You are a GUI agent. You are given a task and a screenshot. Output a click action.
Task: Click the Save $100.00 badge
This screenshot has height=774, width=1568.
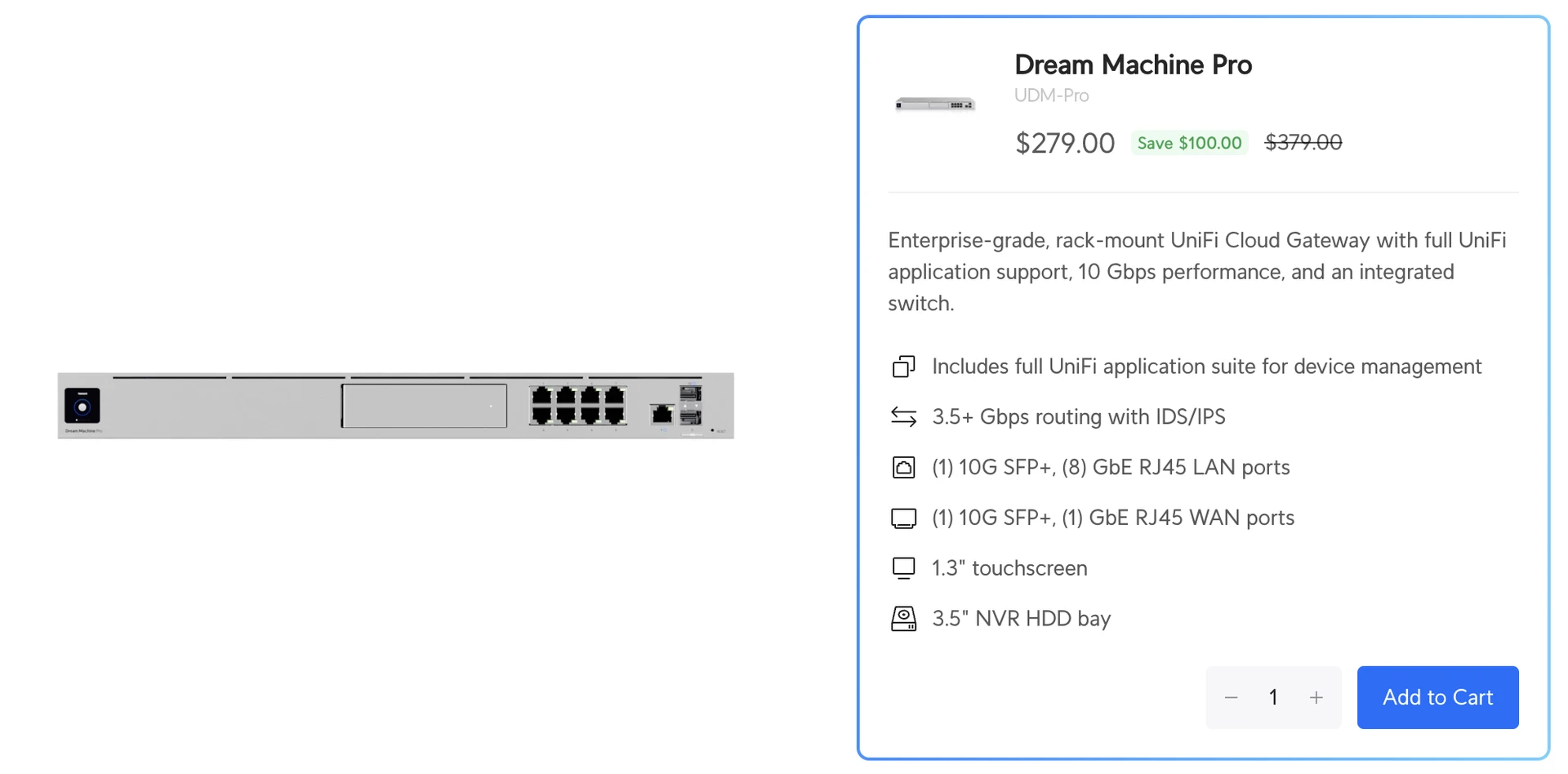click(1188, 142)
